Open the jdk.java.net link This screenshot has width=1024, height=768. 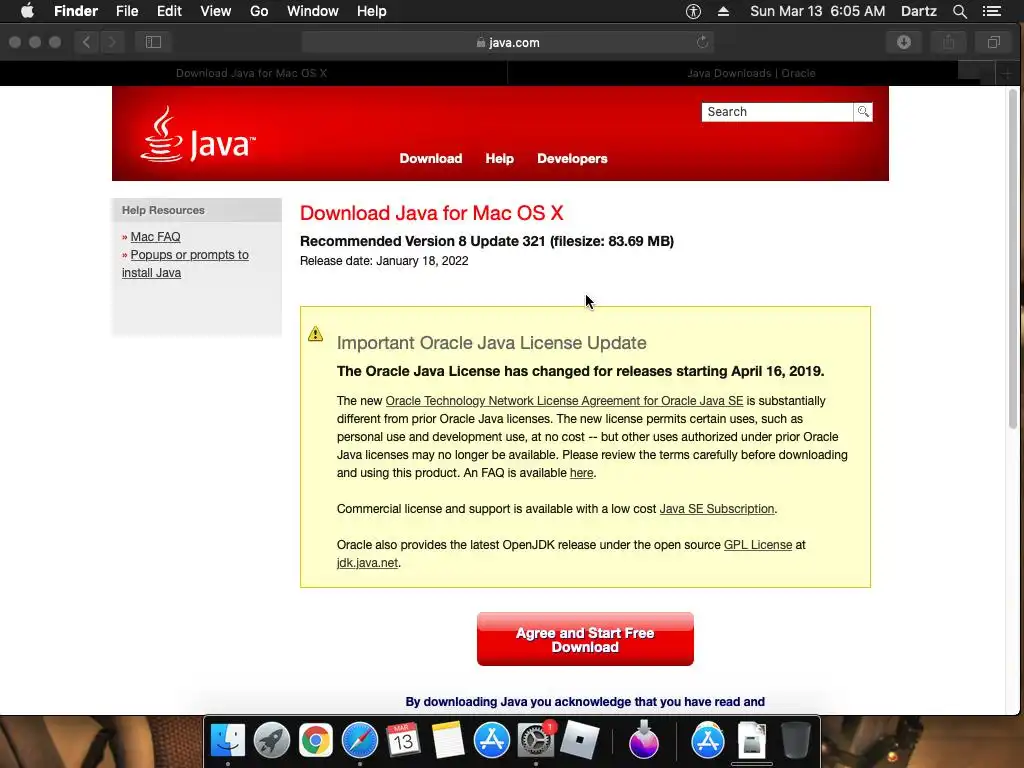click(367, 563)
